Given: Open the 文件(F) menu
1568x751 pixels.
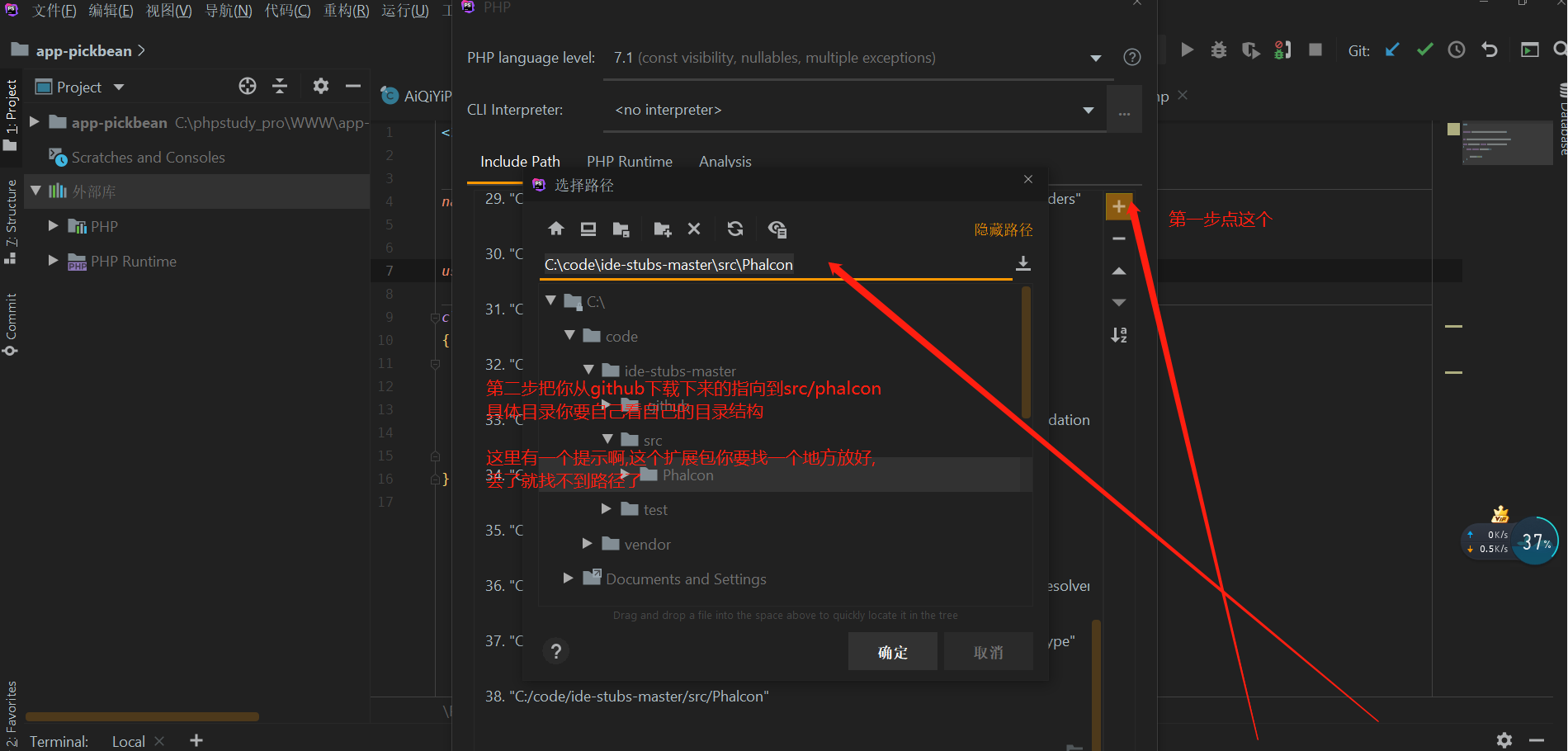Looking at the screenshot, I should pos(54,11).
